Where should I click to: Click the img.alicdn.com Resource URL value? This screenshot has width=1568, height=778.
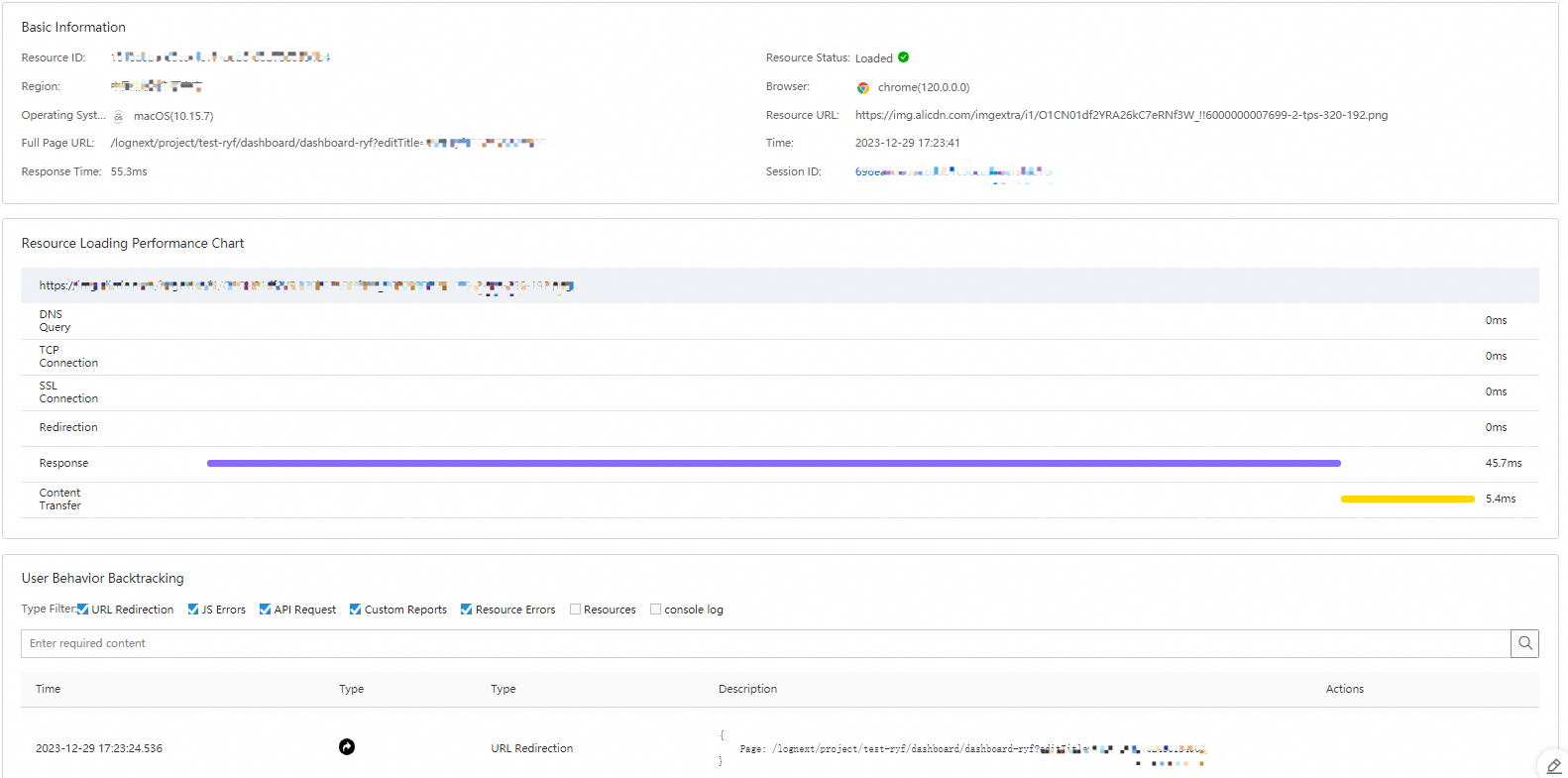pyautogui.click(x=1121, y=115)
